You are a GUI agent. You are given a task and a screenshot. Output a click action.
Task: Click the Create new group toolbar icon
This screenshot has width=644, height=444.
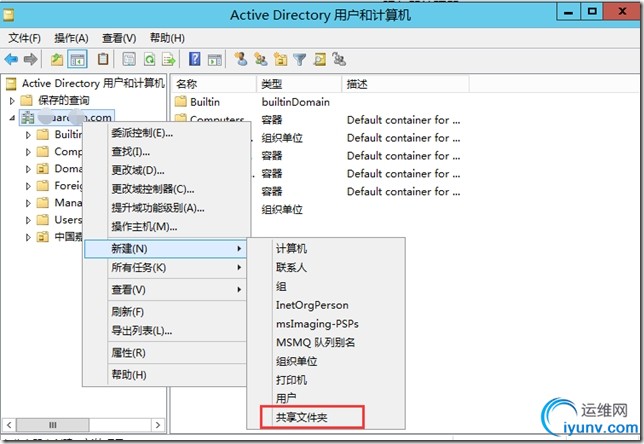[260, 60]
